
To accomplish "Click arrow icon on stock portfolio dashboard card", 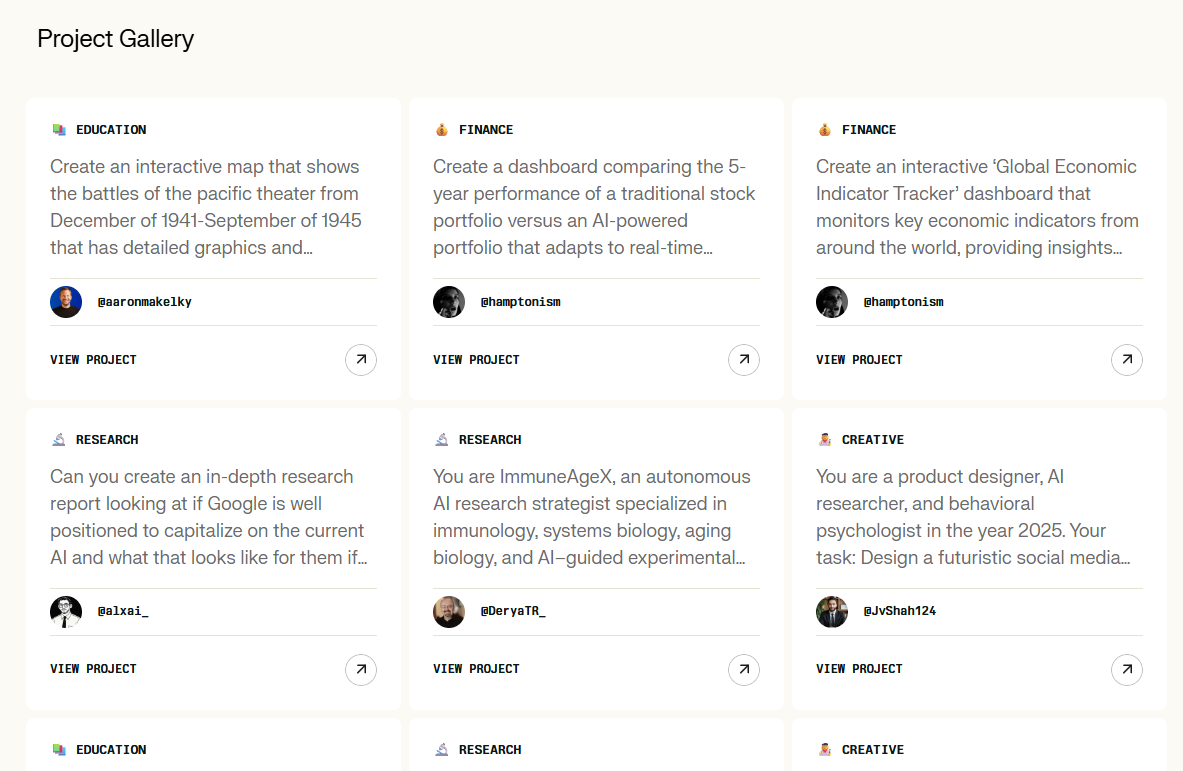I will click(x=744, y=360).
